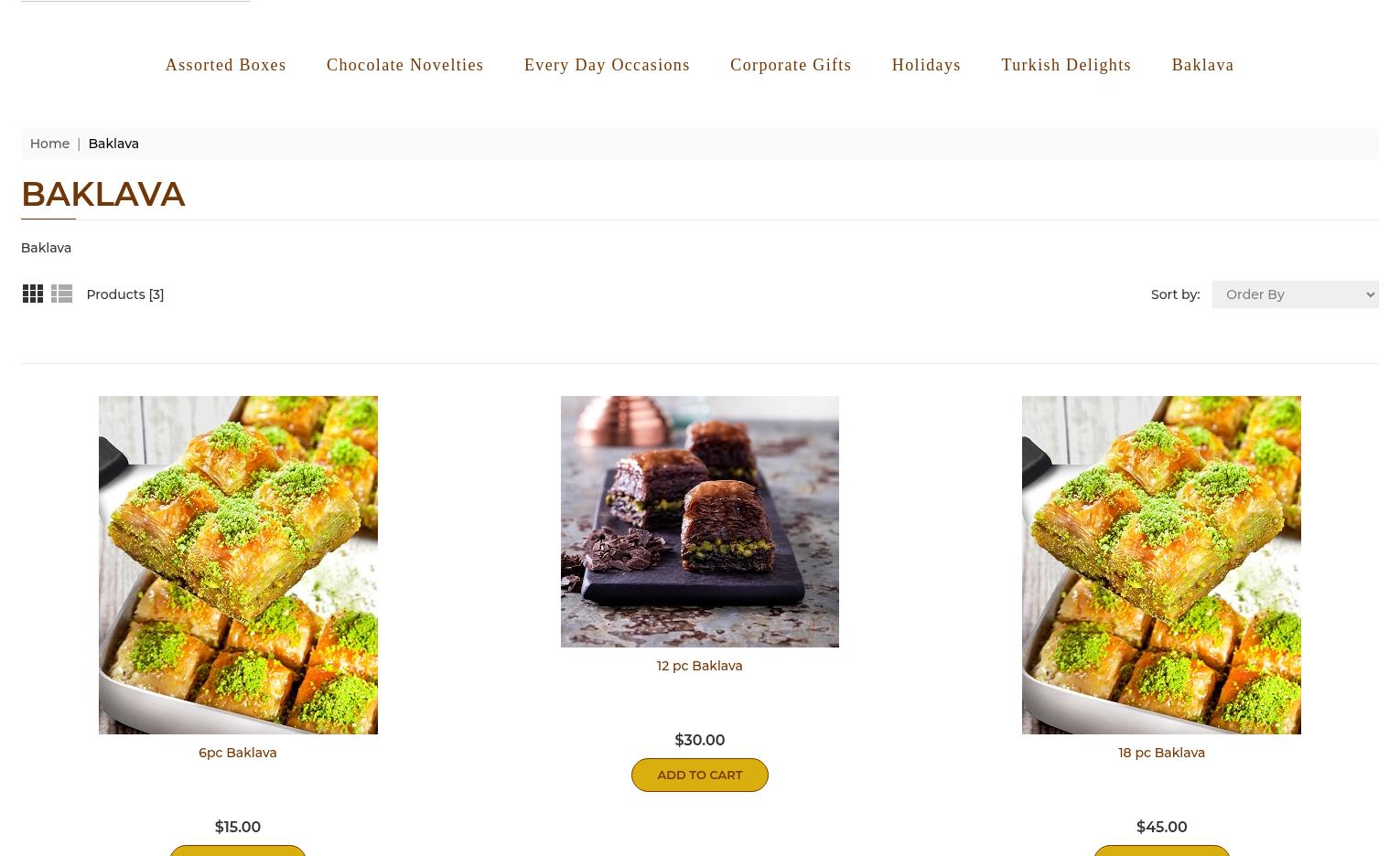Open Corporate Gifts category

[791, 65]
